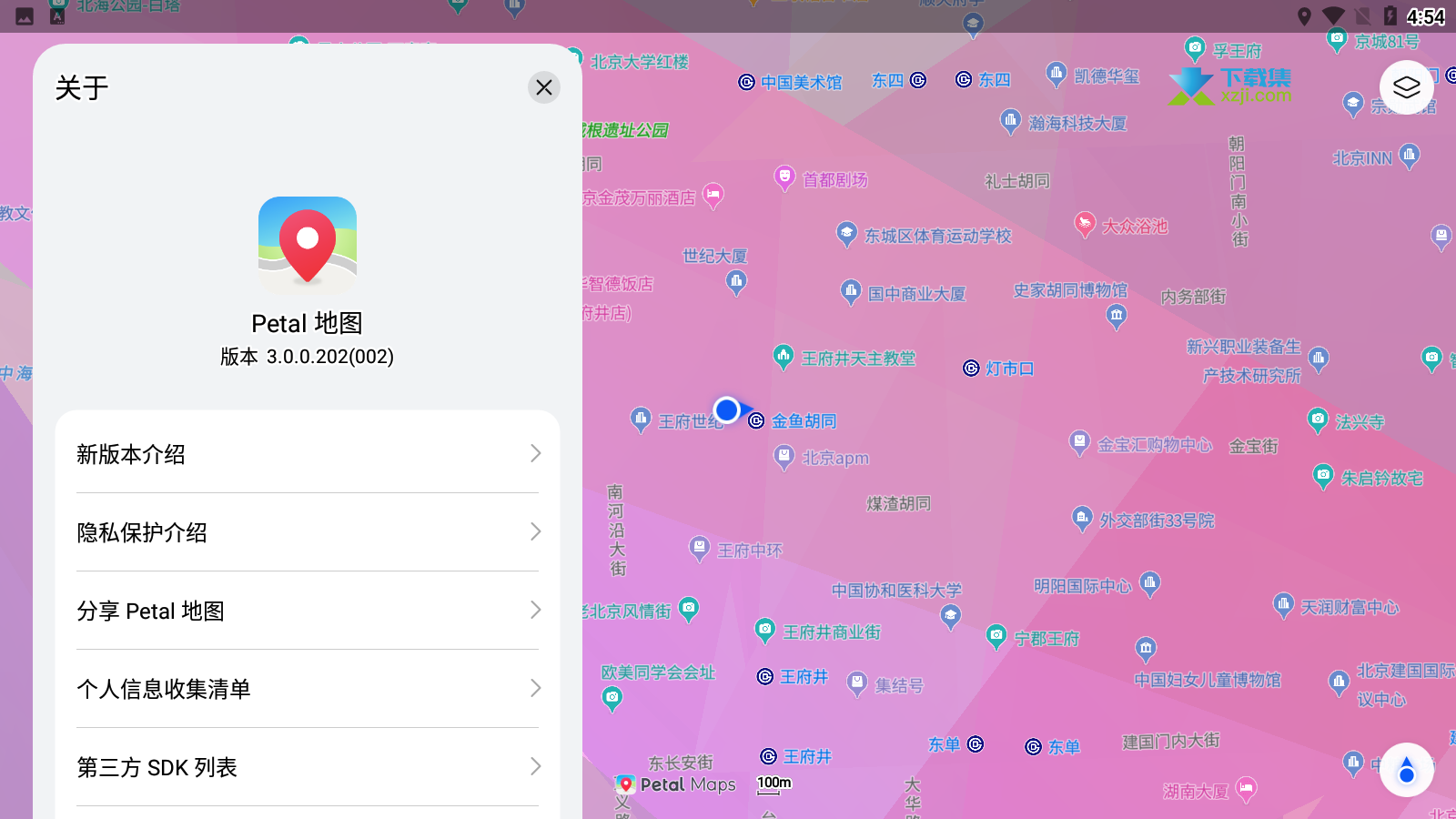The image size is (1456, 819).
Task: Expand chevron beside 第三方 SDK 列表
Action: click(535, 767)
